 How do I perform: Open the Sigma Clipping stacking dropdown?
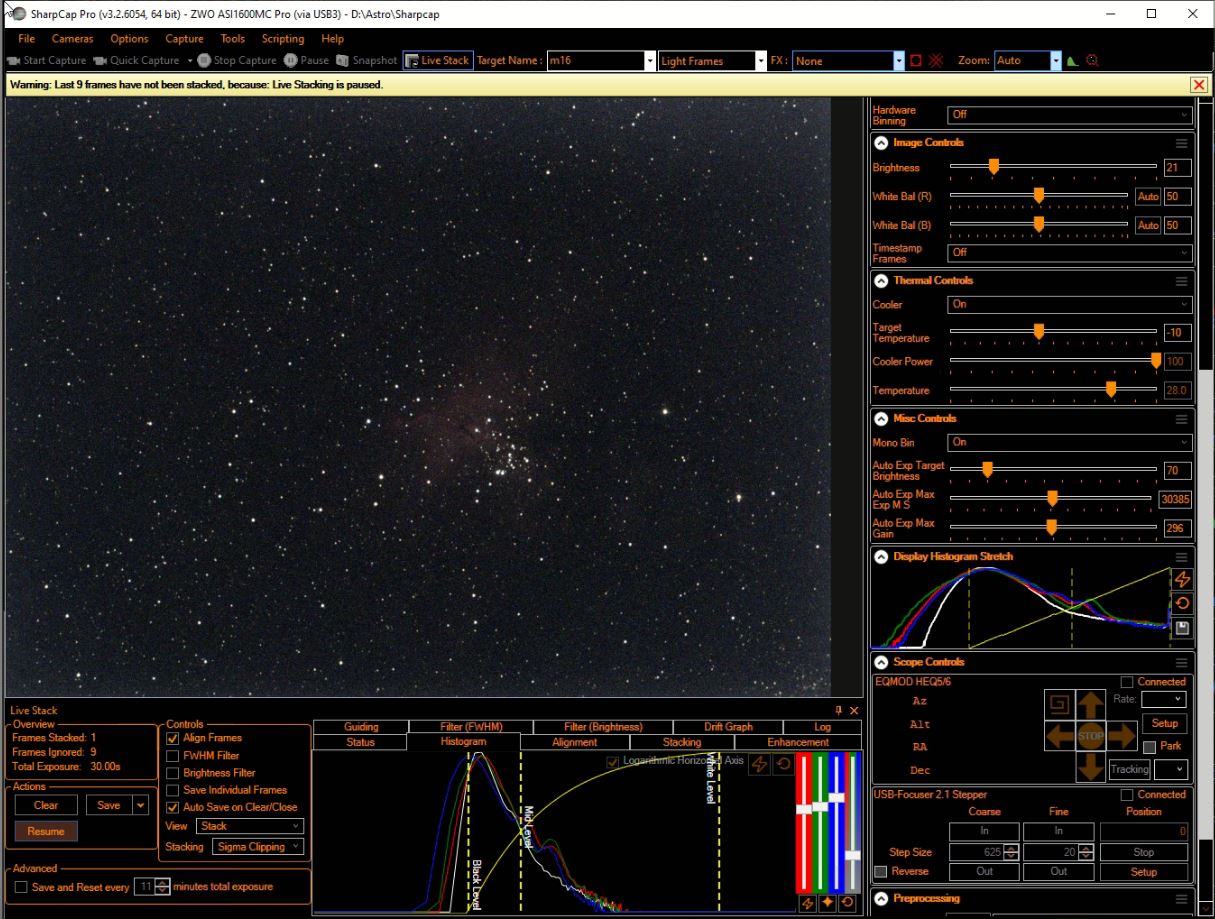click(x=260, y=847)
